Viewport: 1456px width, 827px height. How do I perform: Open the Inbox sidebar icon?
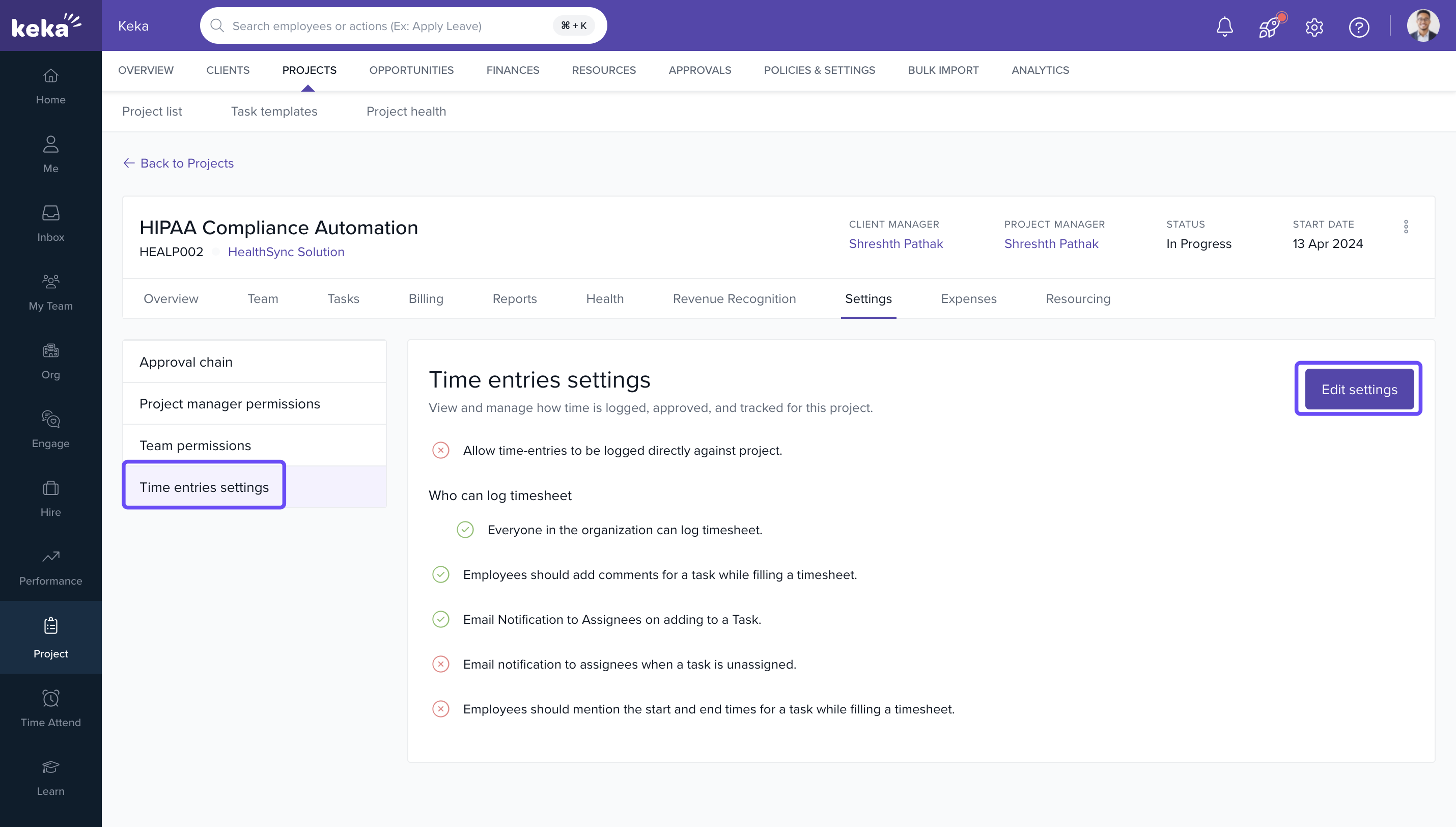pyautogui.click(x=50, y=223)
